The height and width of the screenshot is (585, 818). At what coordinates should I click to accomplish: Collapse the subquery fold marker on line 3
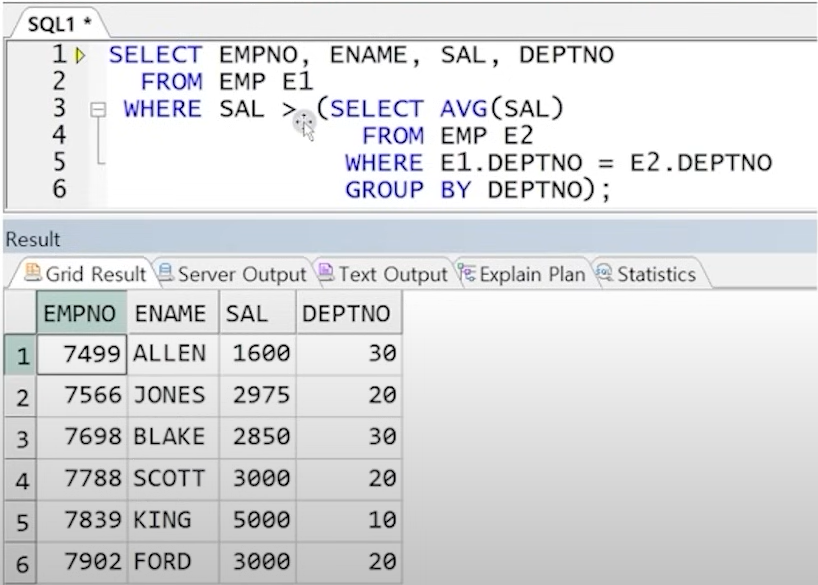(98, 110)
